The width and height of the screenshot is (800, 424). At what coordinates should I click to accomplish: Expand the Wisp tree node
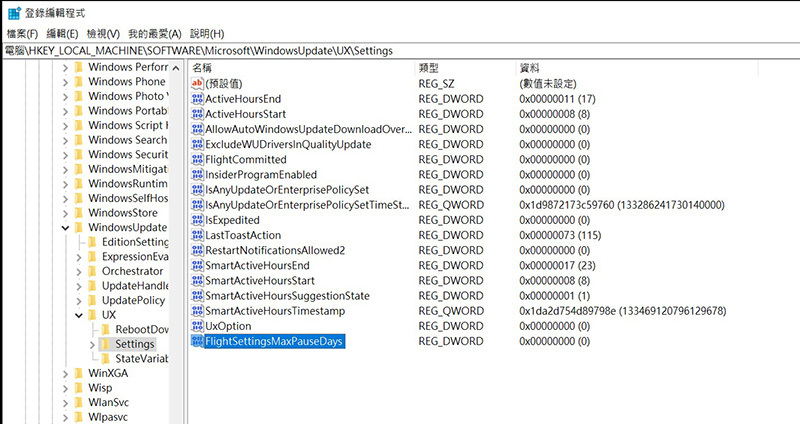[65, 388]
